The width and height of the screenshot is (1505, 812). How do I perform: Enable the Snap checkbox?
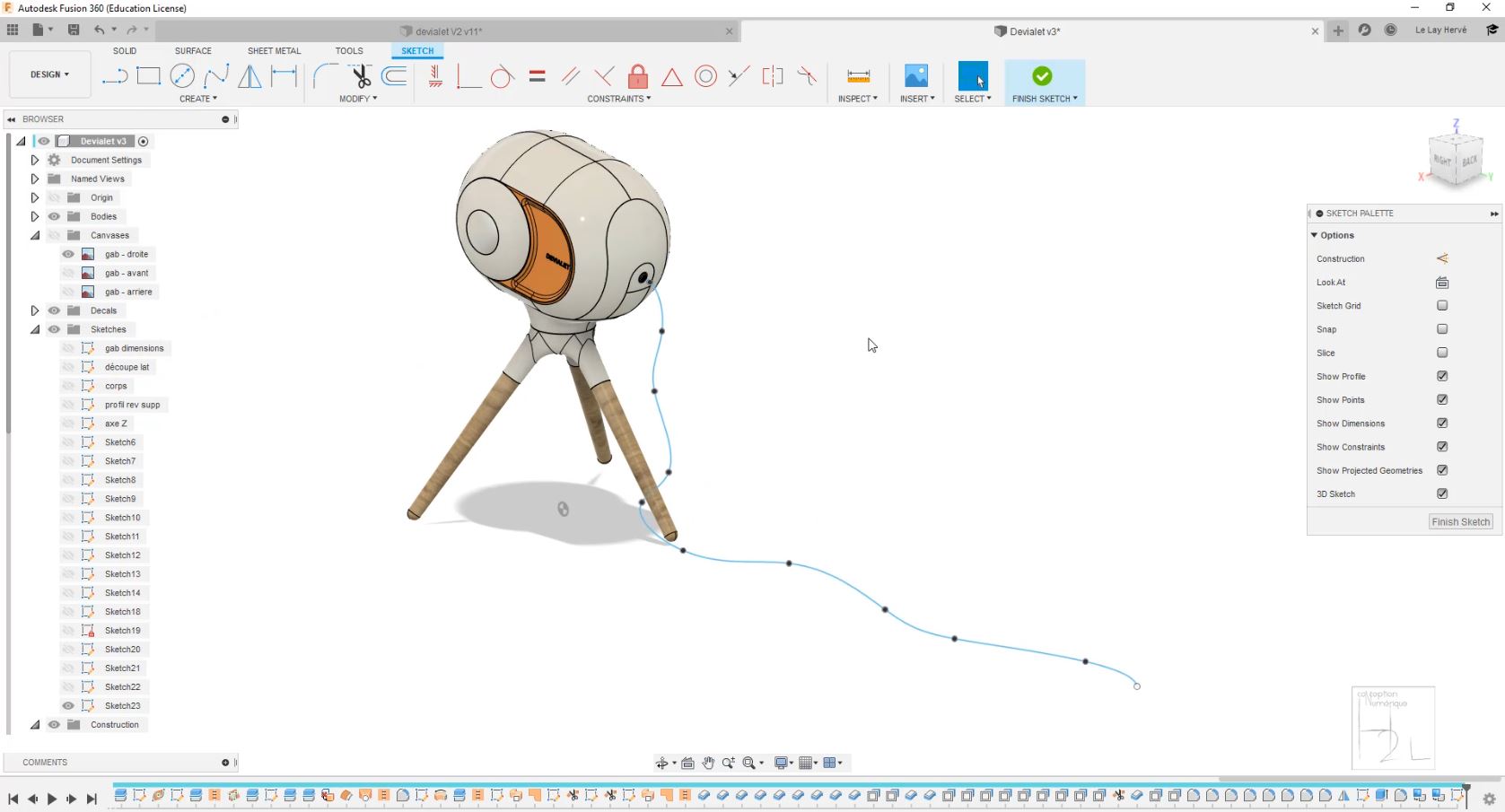point(1442,329)
